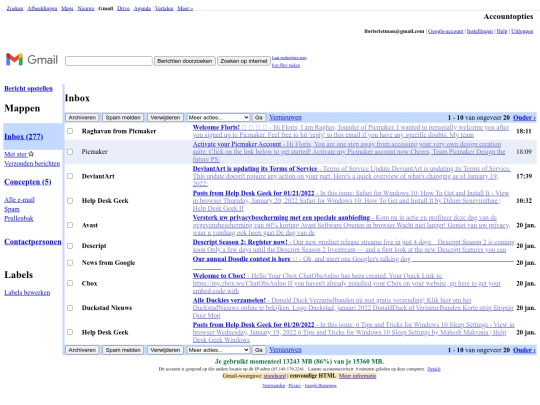
Task: Click the bottom 'Ga' button
Action: pyautogui.click(x=259, y=350)
